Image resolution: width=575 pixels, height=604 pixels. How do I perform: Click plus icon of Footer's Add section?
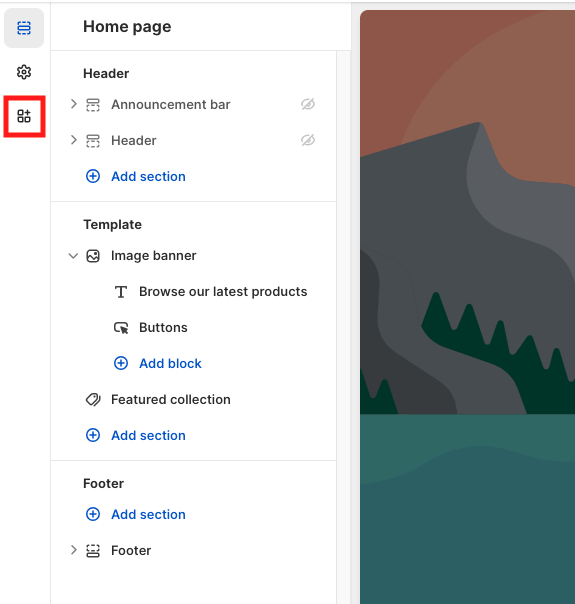[x=93, y=514]
